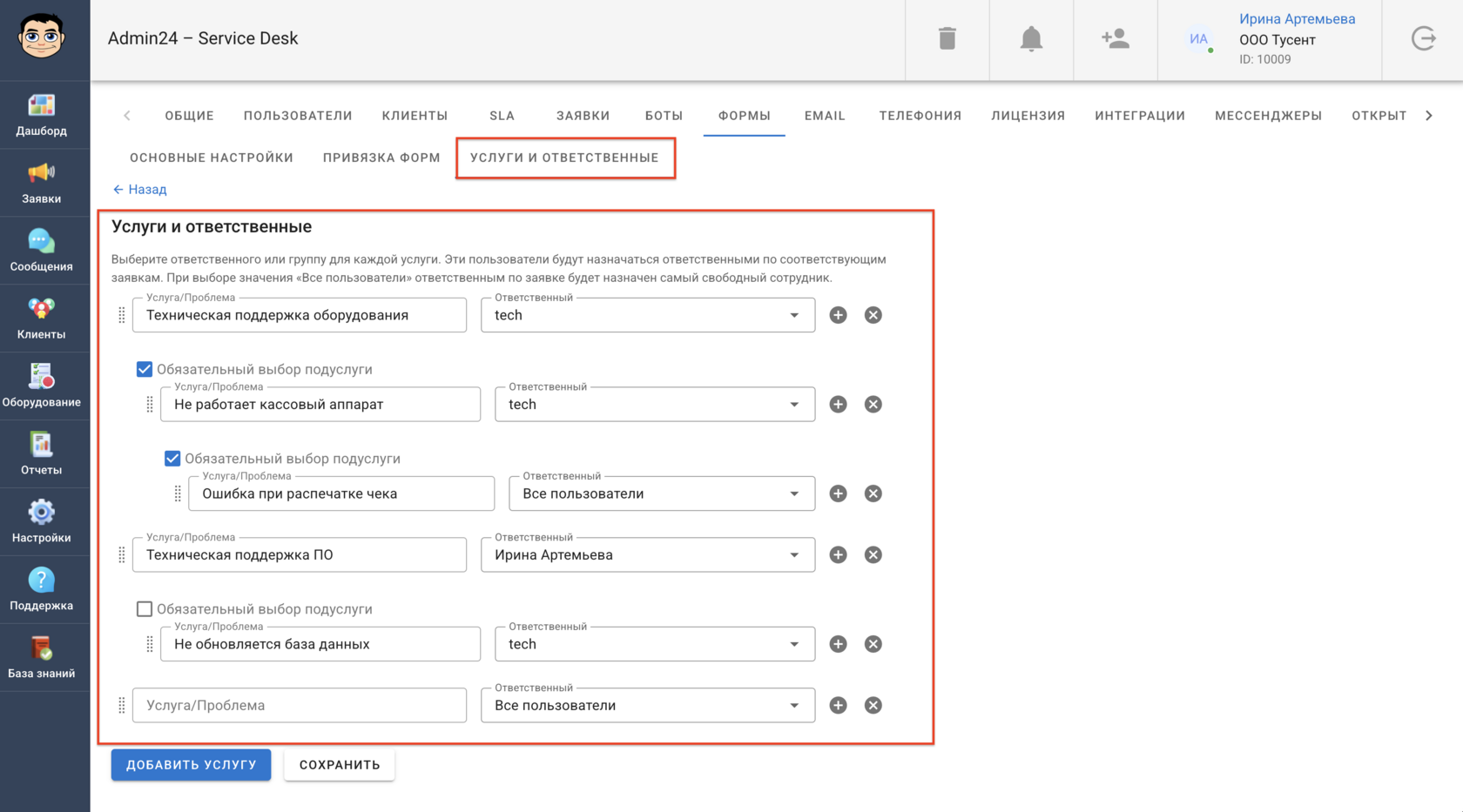Click the Добавить услугу button
The height and width of the screenshot is (812, 1463).
click(x=191, y=765)
